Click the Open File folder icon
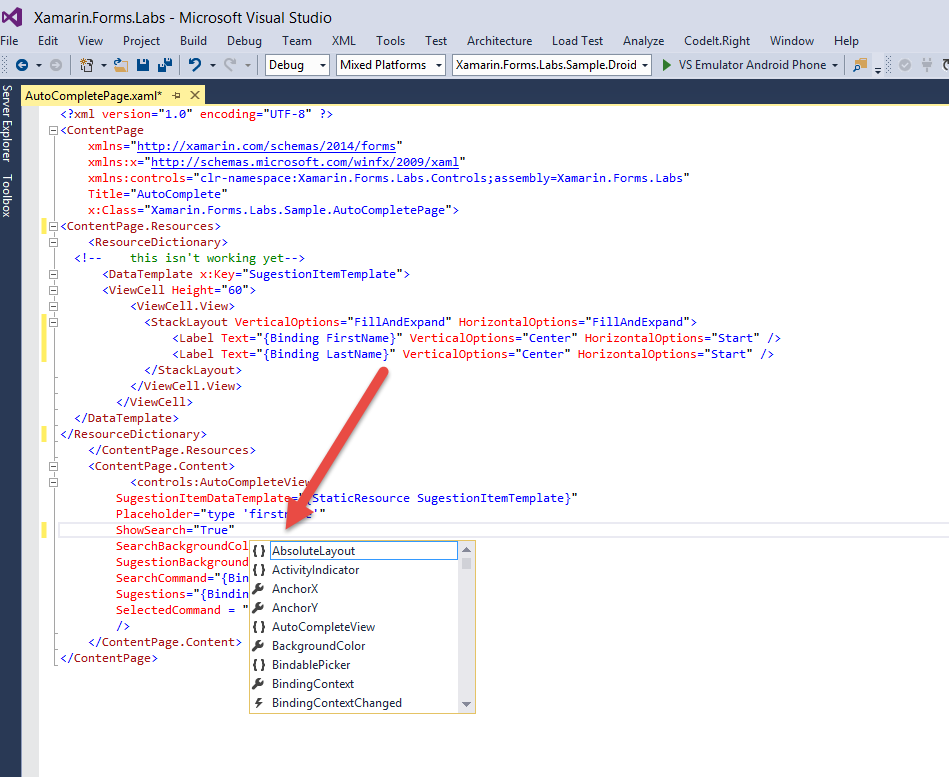 coord(121,65)
